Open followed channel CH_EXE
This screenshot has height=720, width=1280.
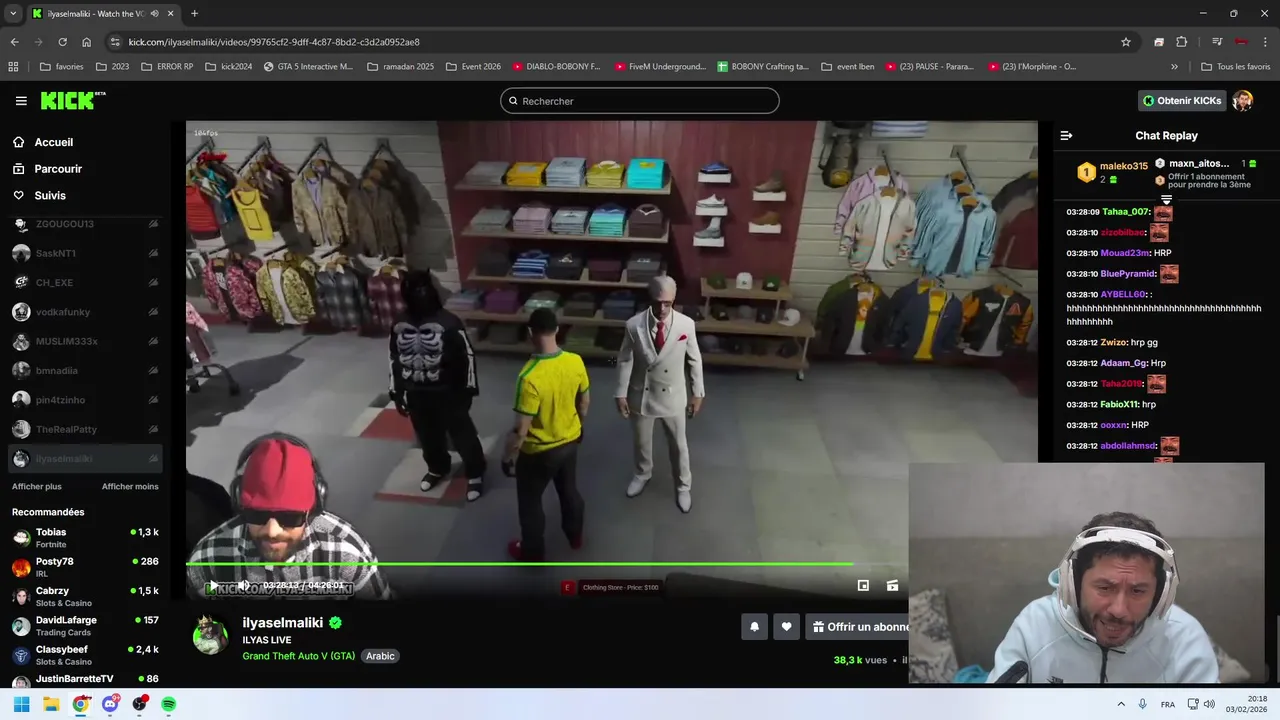click(x=84, y=282)
